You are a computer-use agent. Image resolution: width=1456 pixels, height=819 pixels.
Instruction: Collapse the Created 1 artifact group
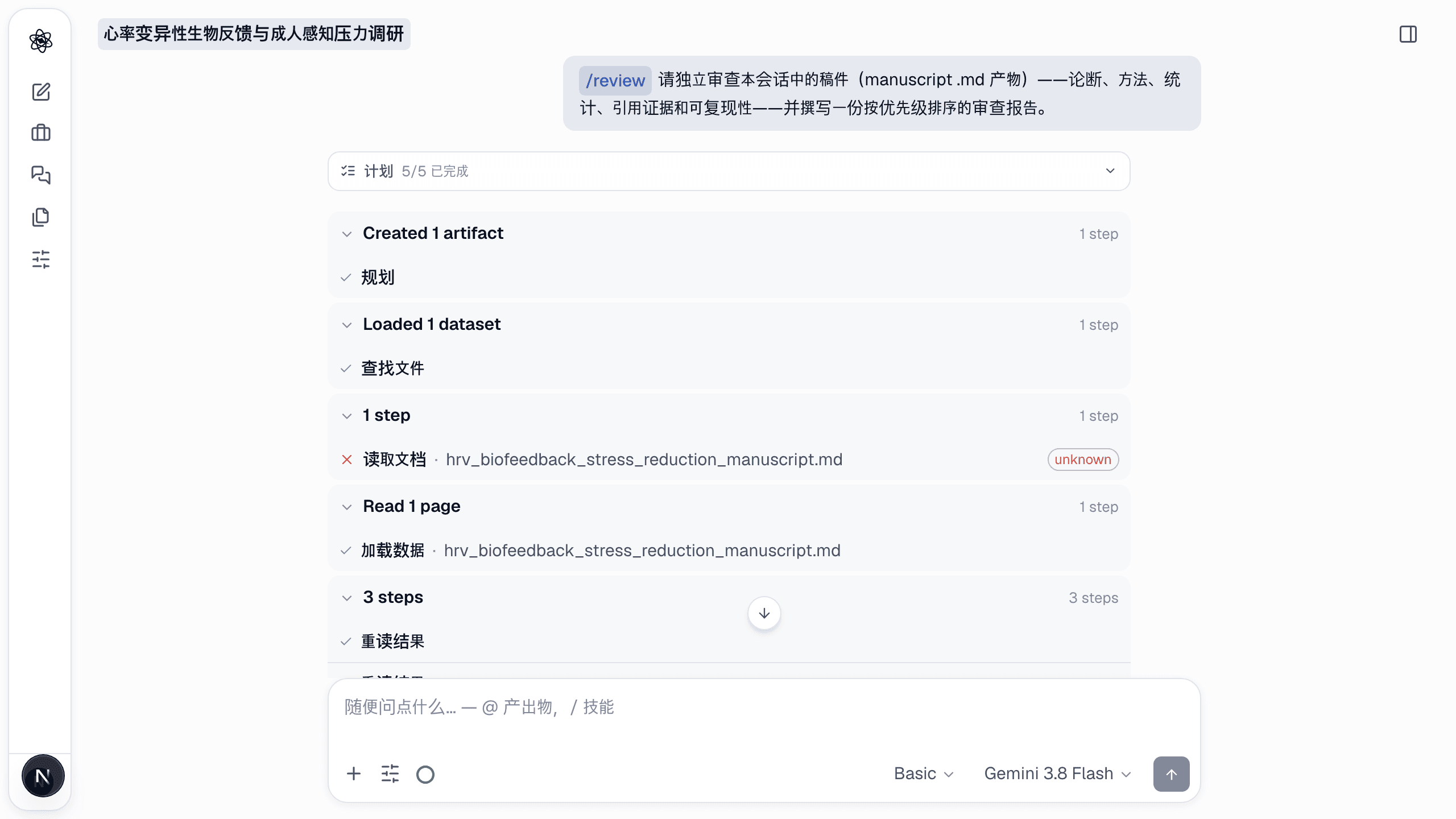(347, 234)
